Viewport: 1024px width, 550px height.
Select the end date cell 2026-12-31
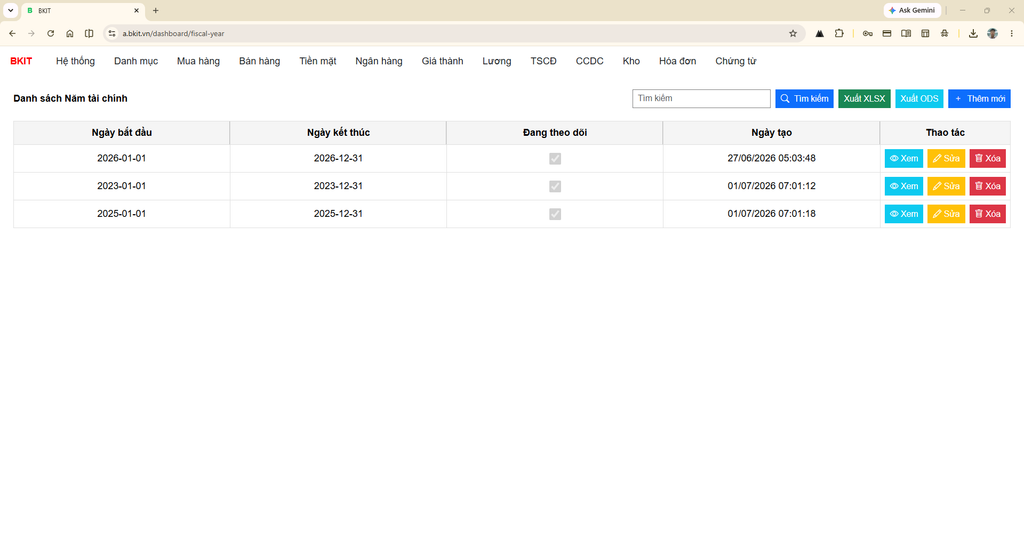click(338, 158)
